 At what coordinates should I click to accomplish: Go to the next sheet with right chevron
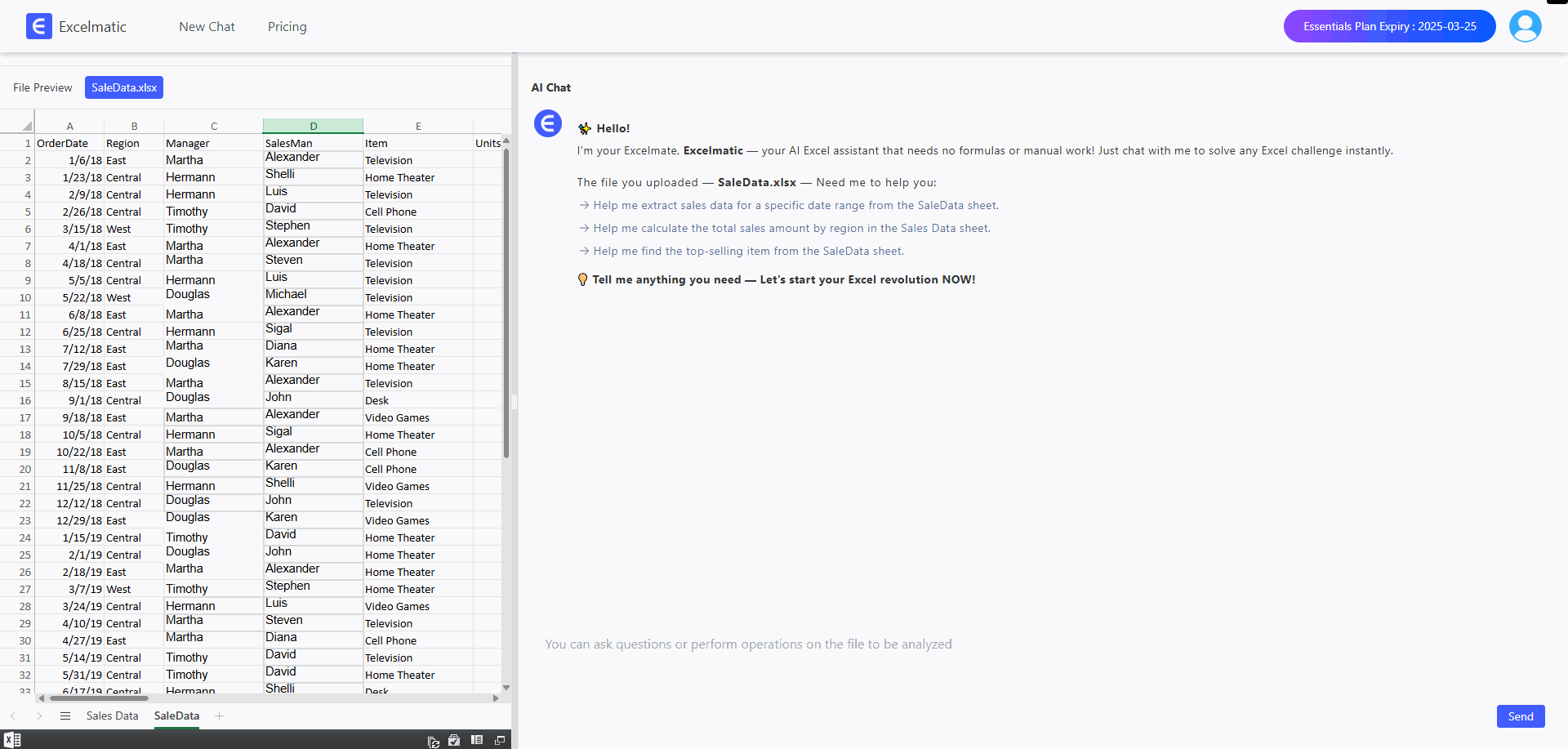click(39, 716)
